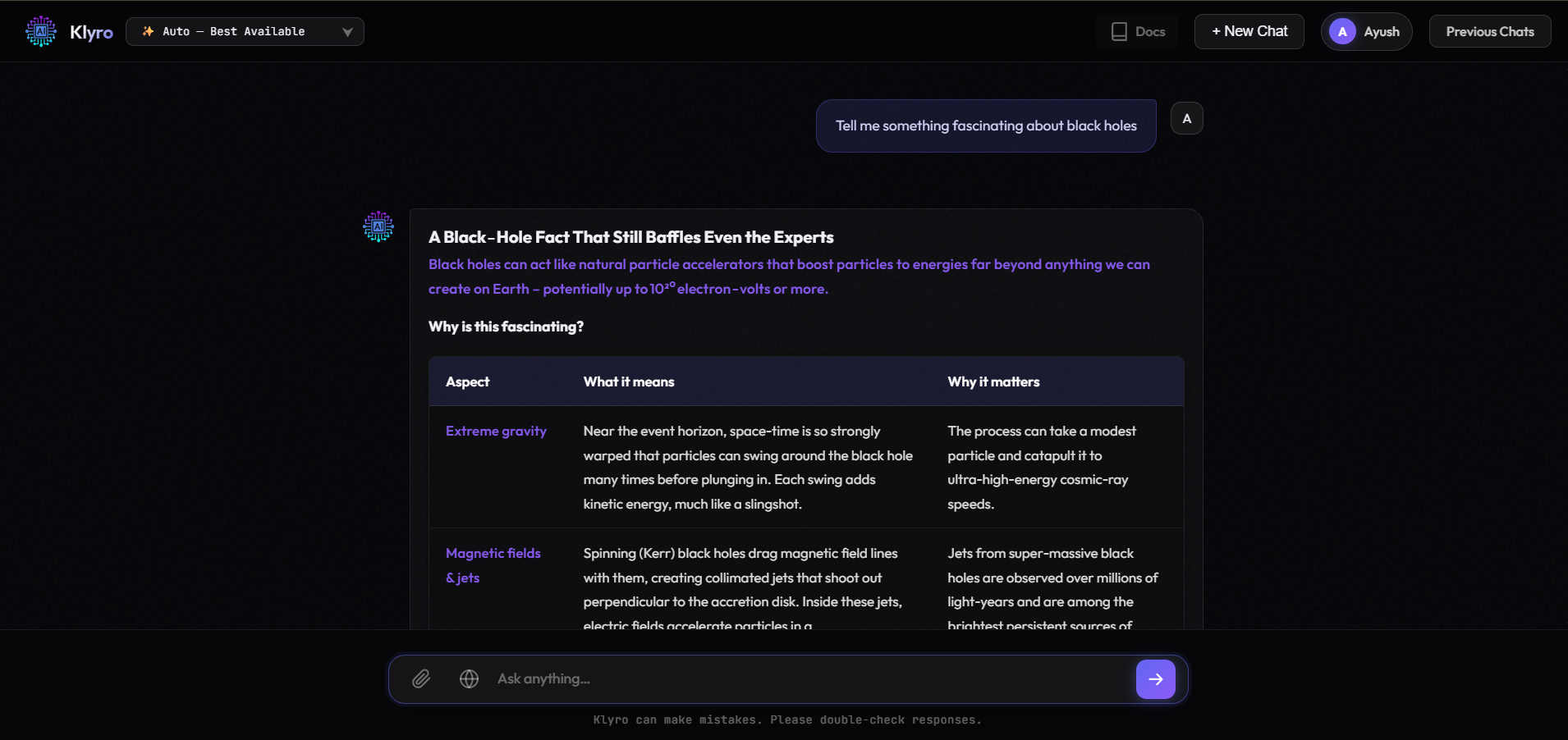The width and height of the screenshot is (1568, 740).
Task: Click the purple highlighted particle accelerators sentence
Action: (x=789, y=276)
